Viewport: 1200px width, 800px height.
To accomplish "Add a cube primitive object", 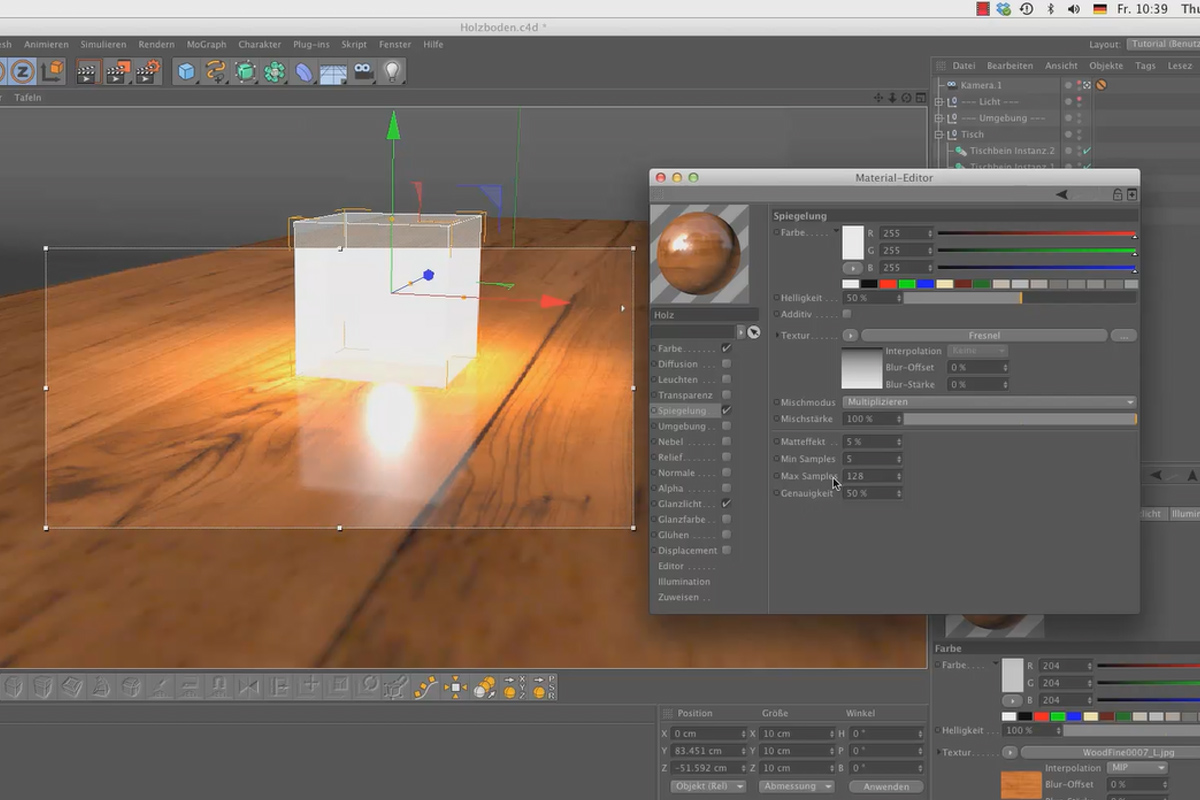I will [x=186, y=71].
